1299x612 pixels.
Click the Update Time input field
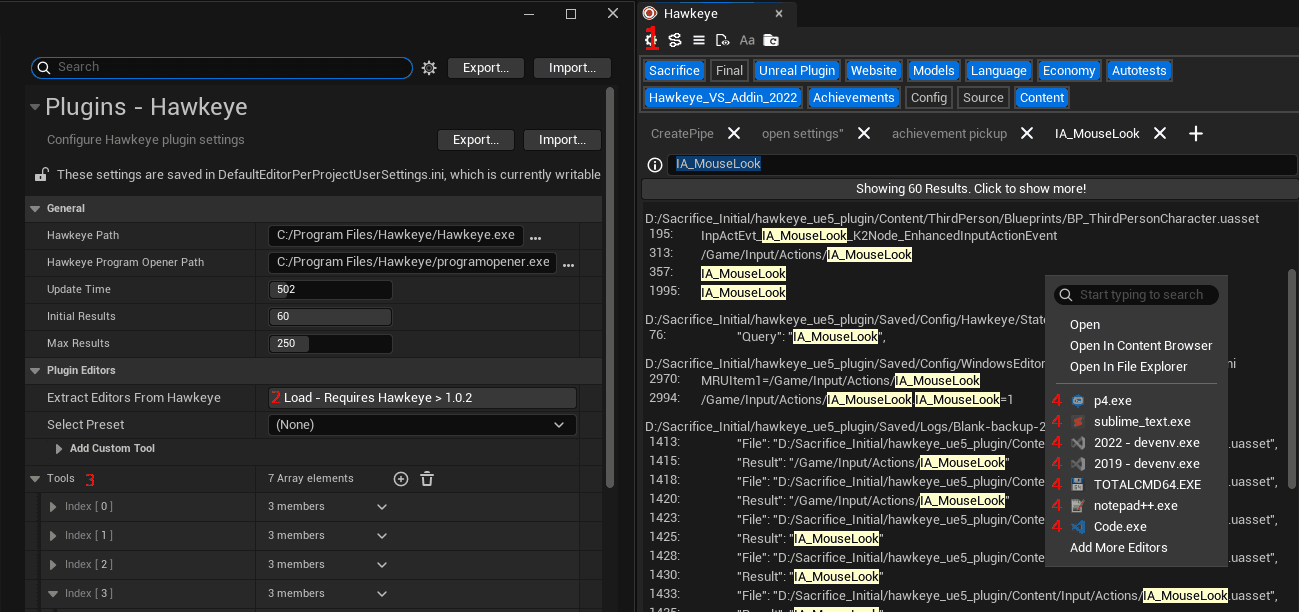(330, 289)
